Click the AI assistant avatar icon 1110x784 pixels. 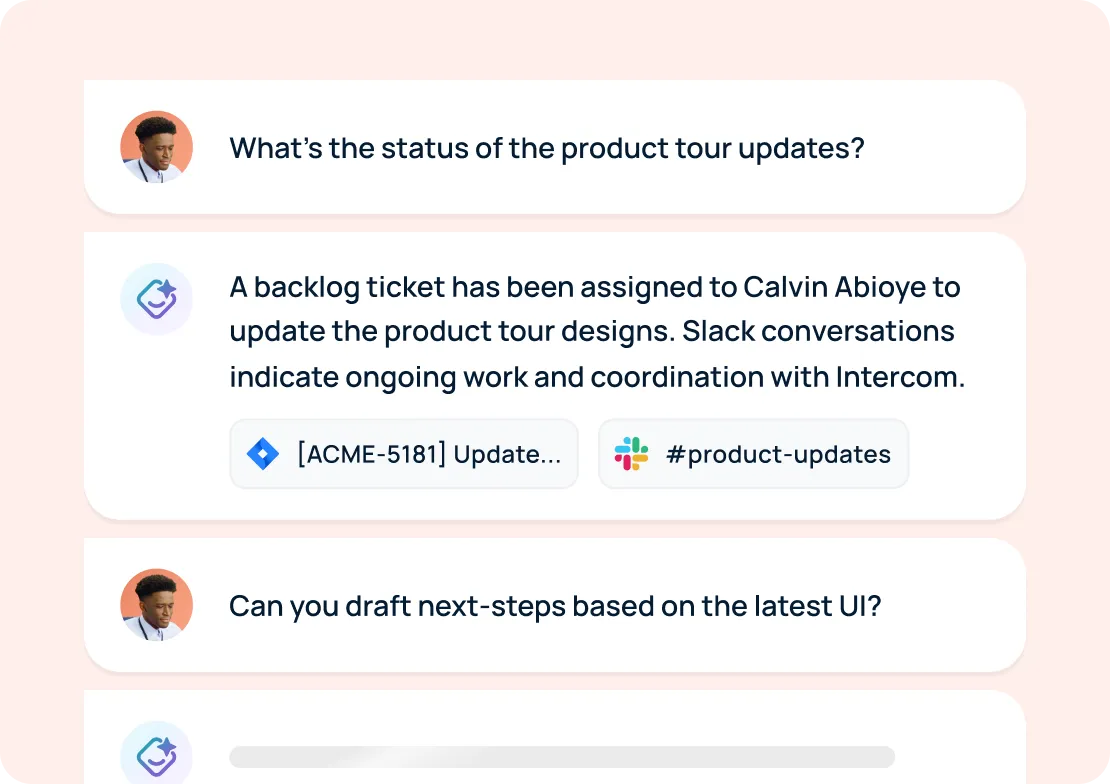156,299
